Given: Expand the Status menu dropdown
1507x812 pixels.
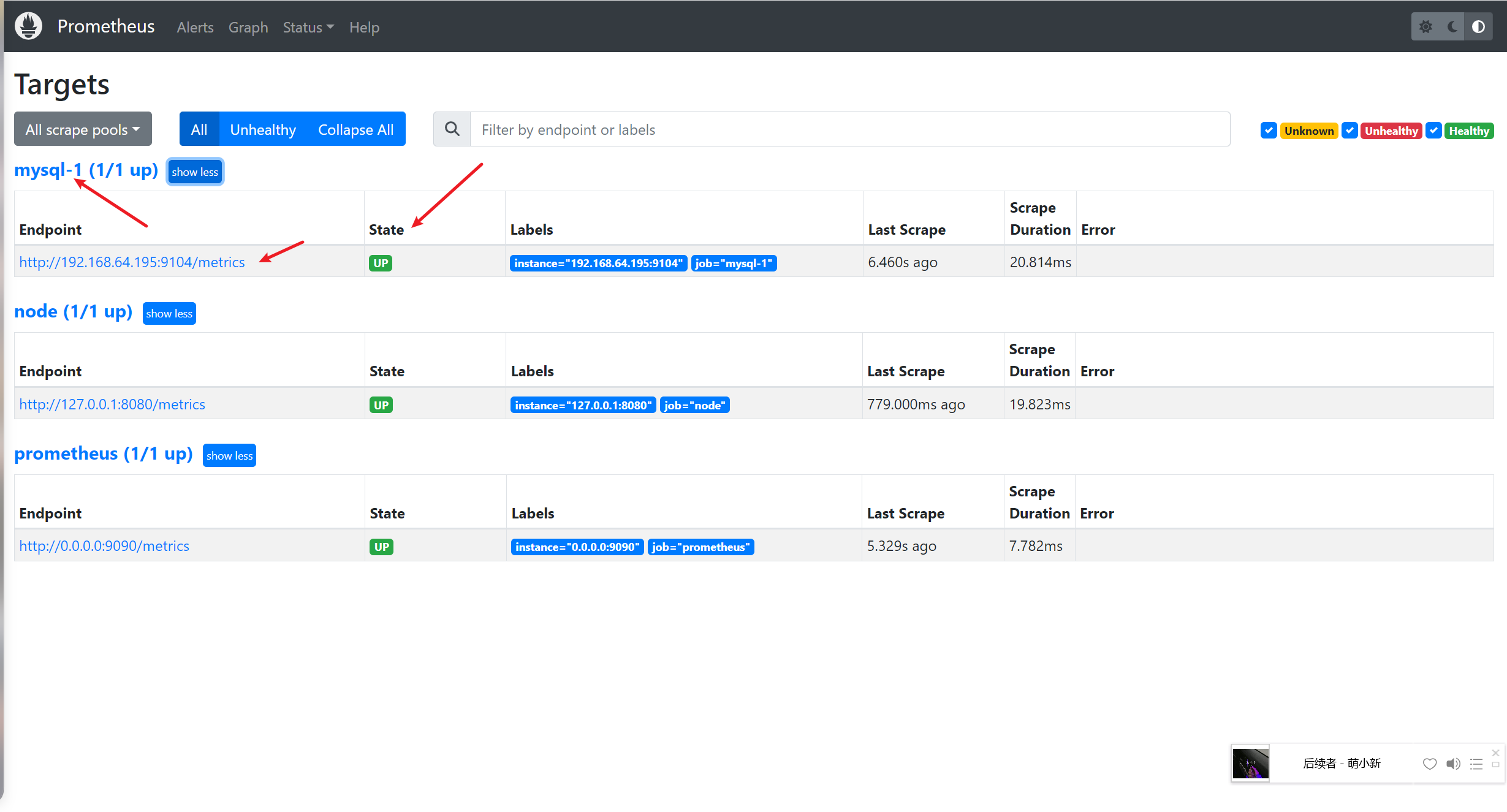Looking at the screenshot, I should [308, 28].
